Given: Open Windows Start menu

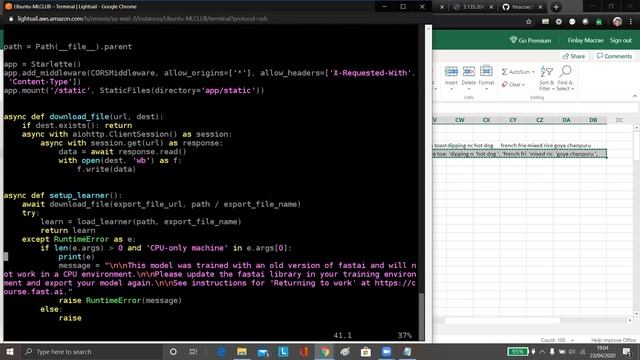Looking at the screenshot, I should pyautogui.click(x=10, y=351).
